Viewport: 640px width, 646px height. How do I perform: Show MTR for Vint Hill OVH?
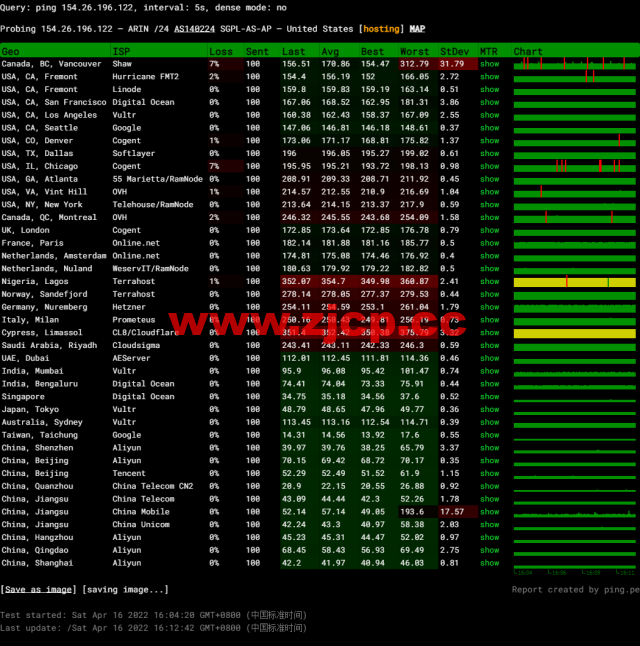pyautogui.click(x=490, y=192)
